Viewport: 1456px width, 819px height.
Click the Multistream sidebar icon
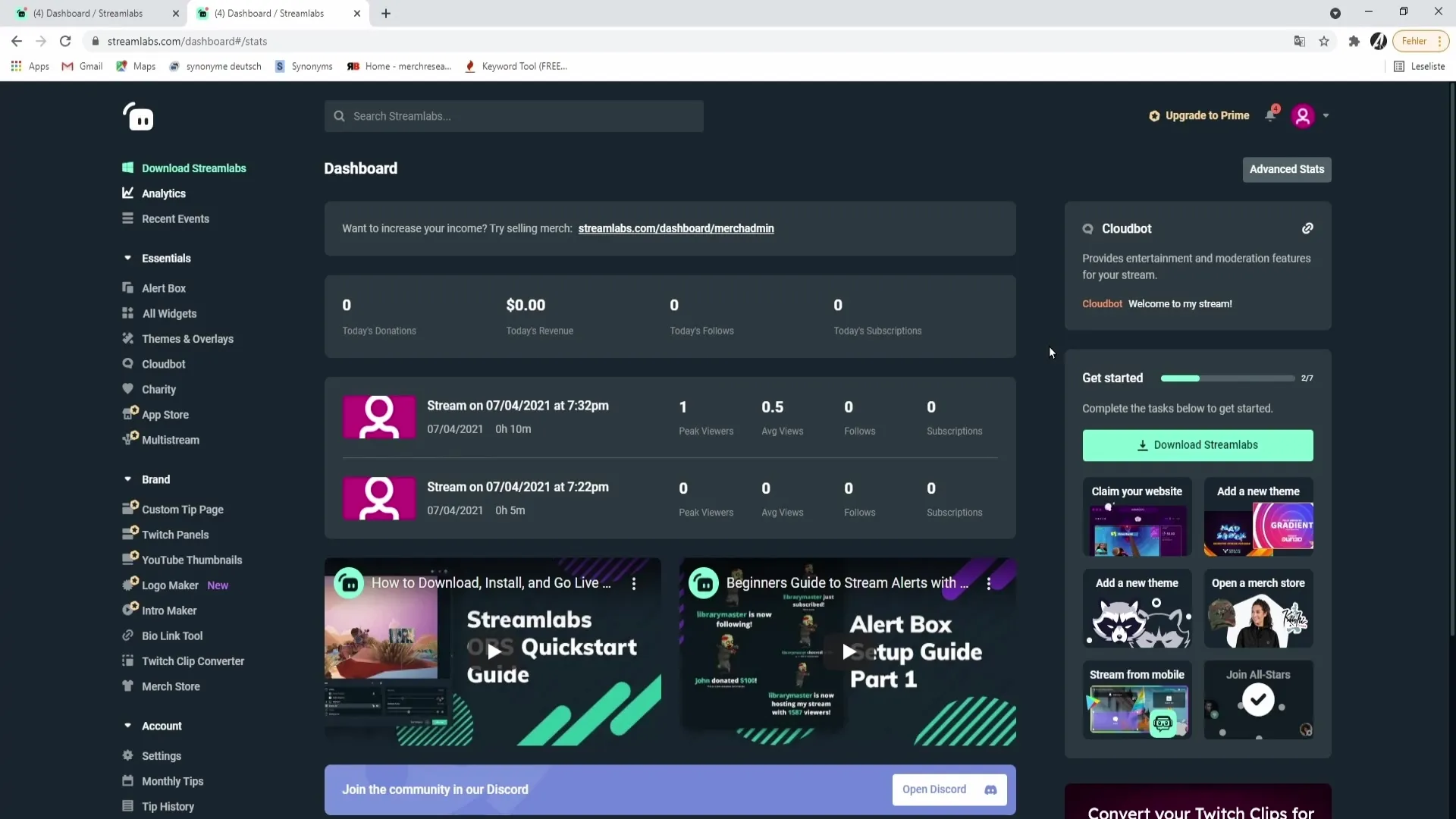click(130, 438)
